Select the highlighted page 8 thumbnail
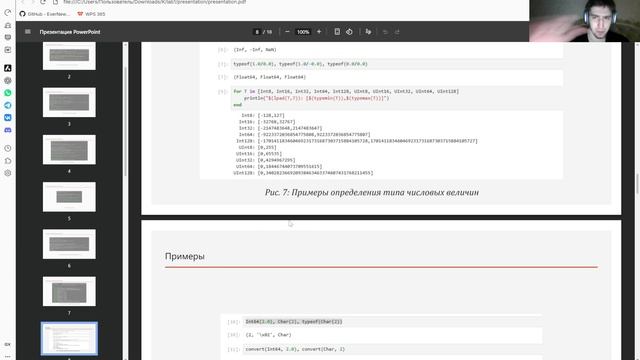The height and width of the screenshot is (360, 640). click(x=69, y=338)
